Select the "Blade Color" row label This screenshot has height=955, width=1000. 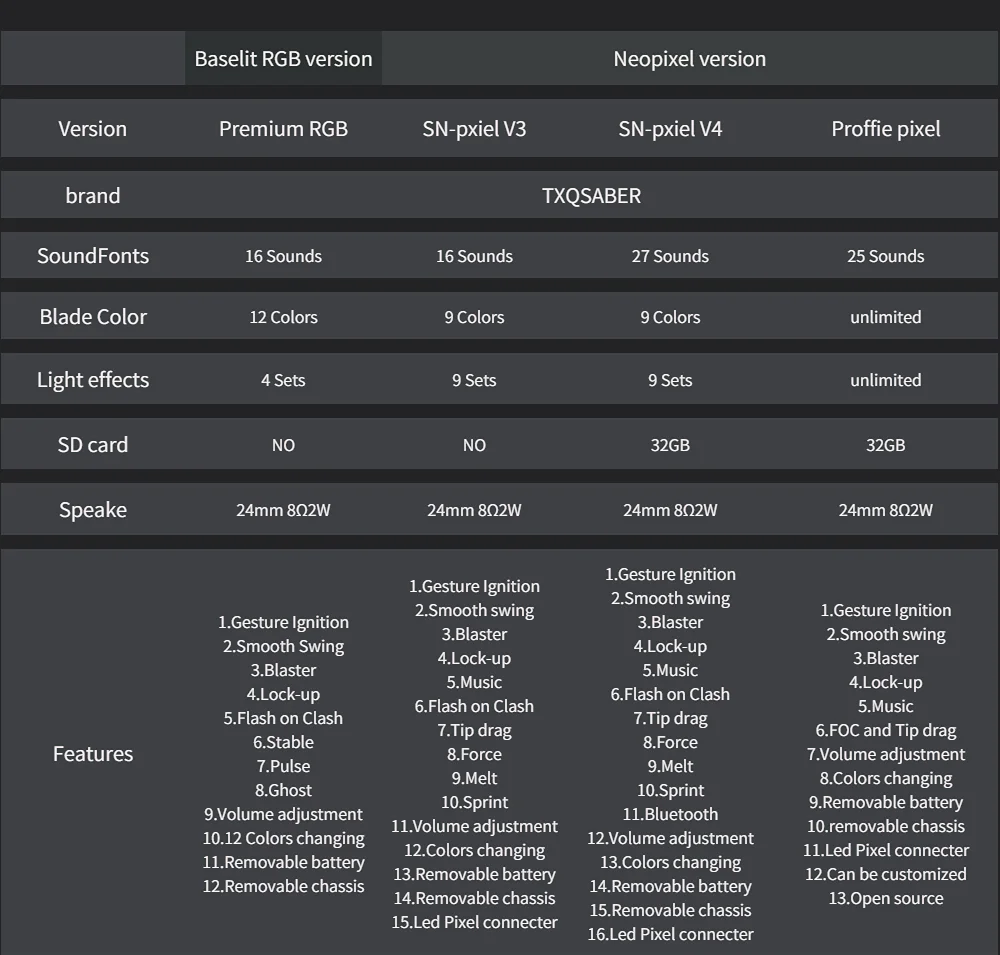point(93,317)
